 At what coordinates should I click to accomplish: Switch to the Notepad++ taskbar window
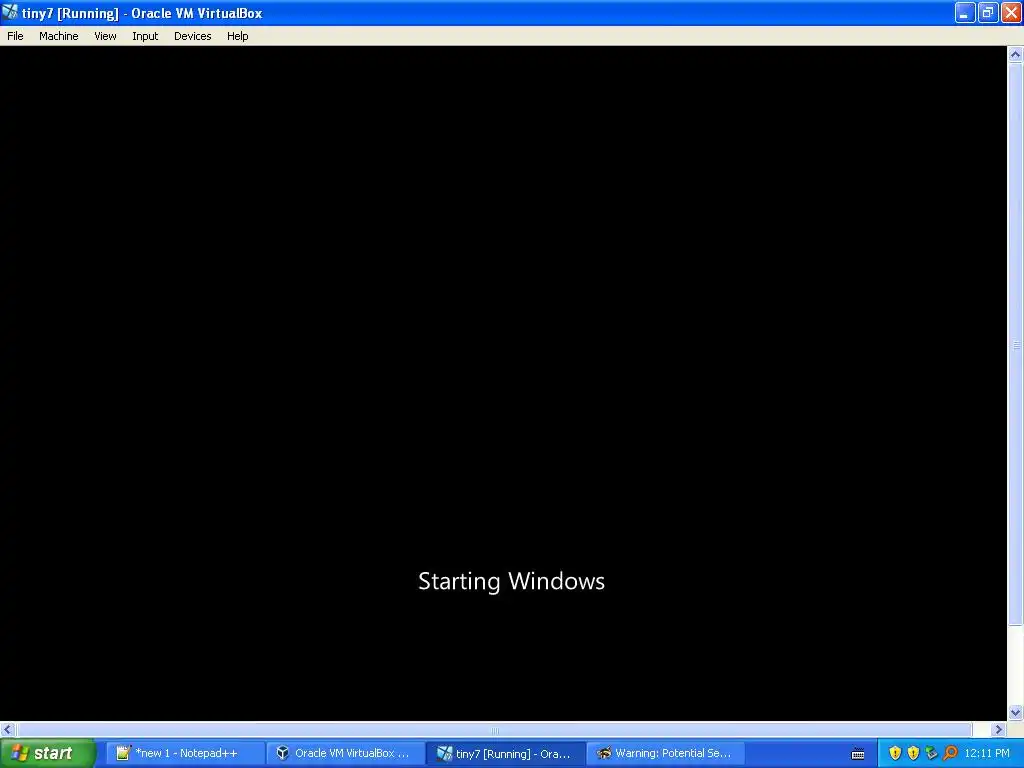pyautogui.click(x=185, y=753)
